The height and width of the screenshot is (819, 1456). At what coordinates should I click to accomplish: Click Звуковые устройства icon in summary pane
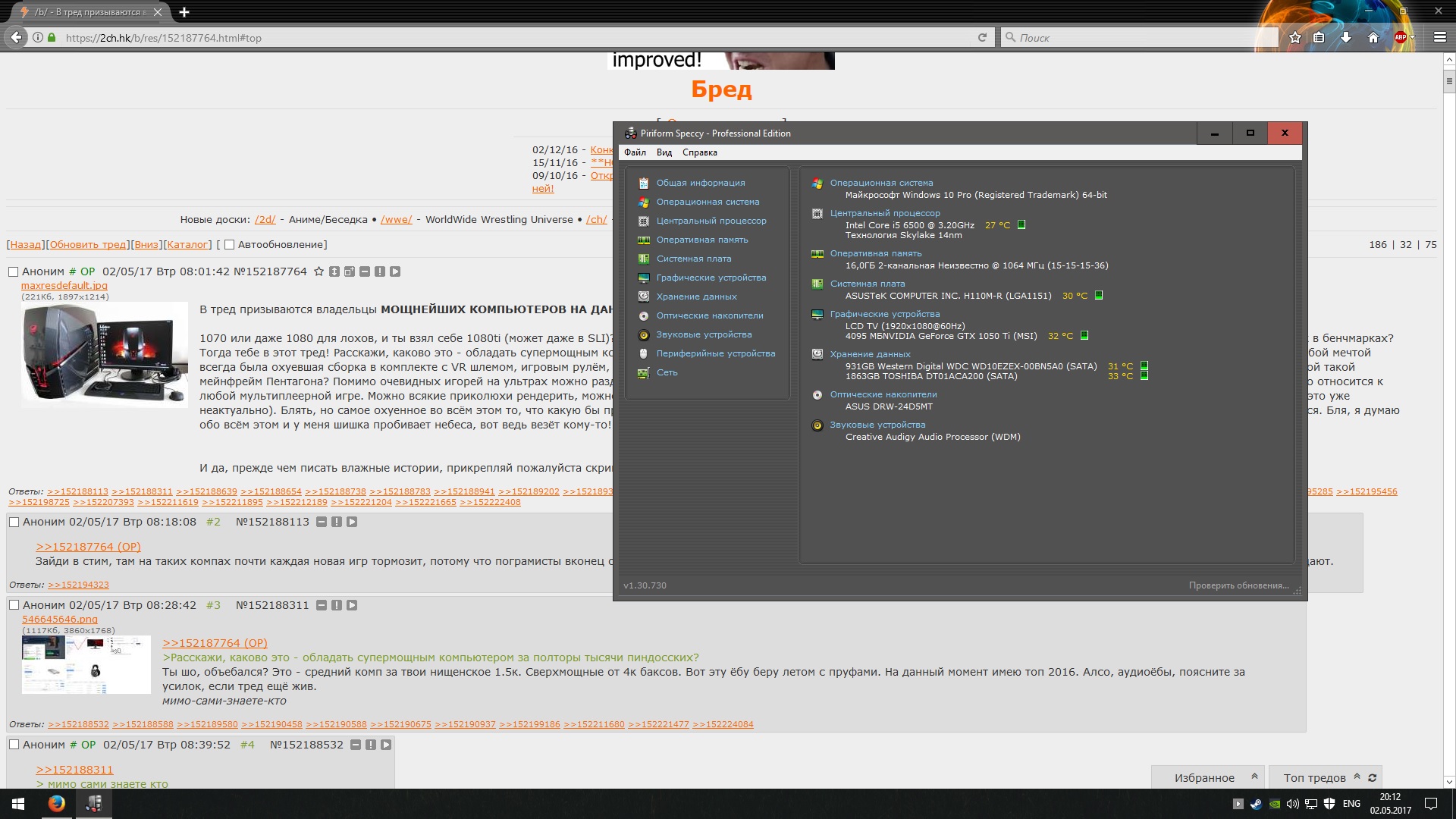tap(817, 425)
